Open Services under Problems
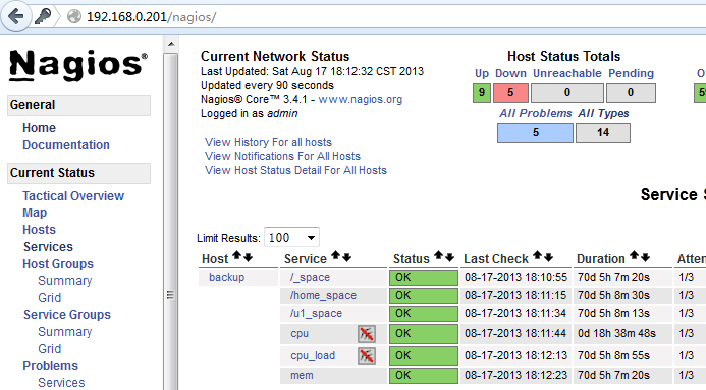The width and height of the screenshot is (706, 390). pyautogui.click(x=62, y=383)
